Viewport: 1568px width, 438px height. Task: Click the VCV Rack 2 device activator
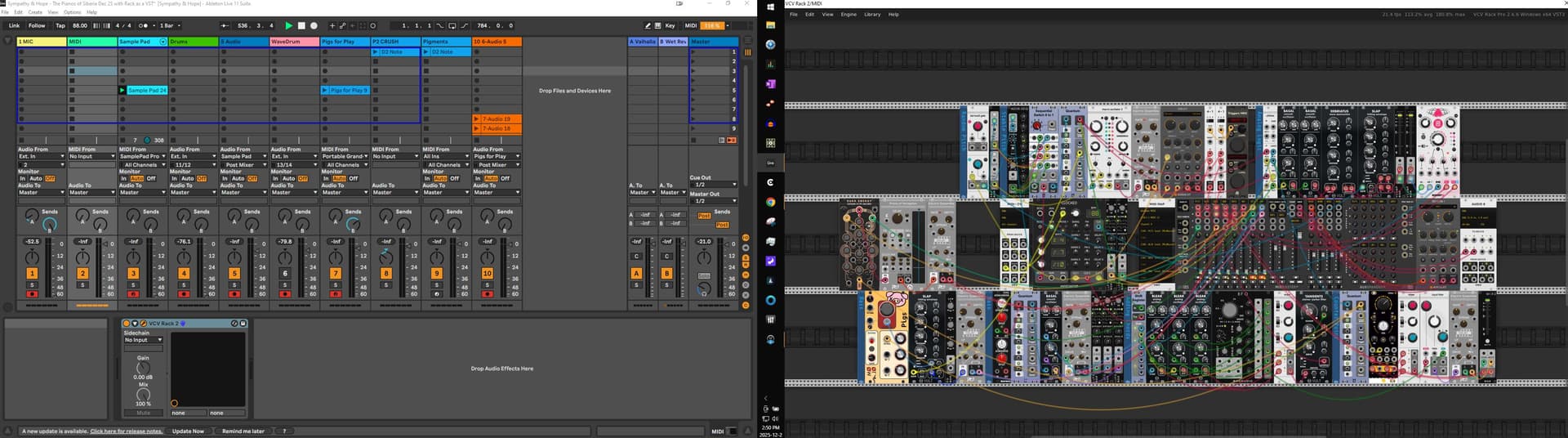point(127,324)
